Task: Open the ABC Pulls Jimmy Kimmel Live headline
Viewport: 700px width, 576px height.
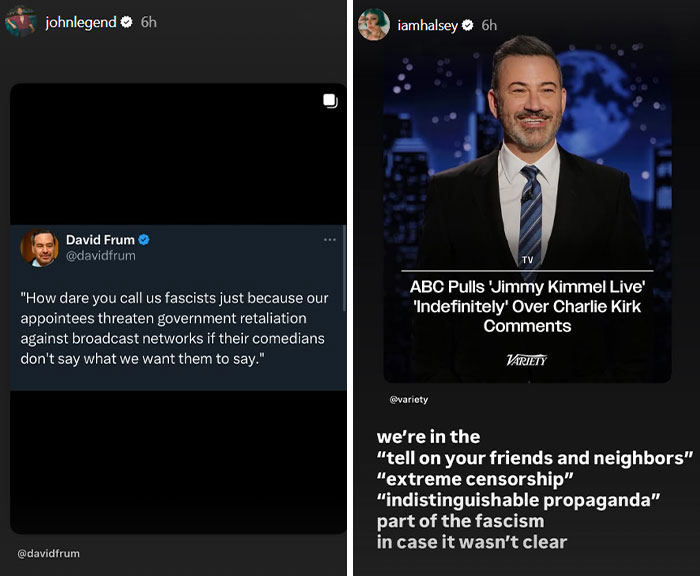Action: (x=527, y=306)
